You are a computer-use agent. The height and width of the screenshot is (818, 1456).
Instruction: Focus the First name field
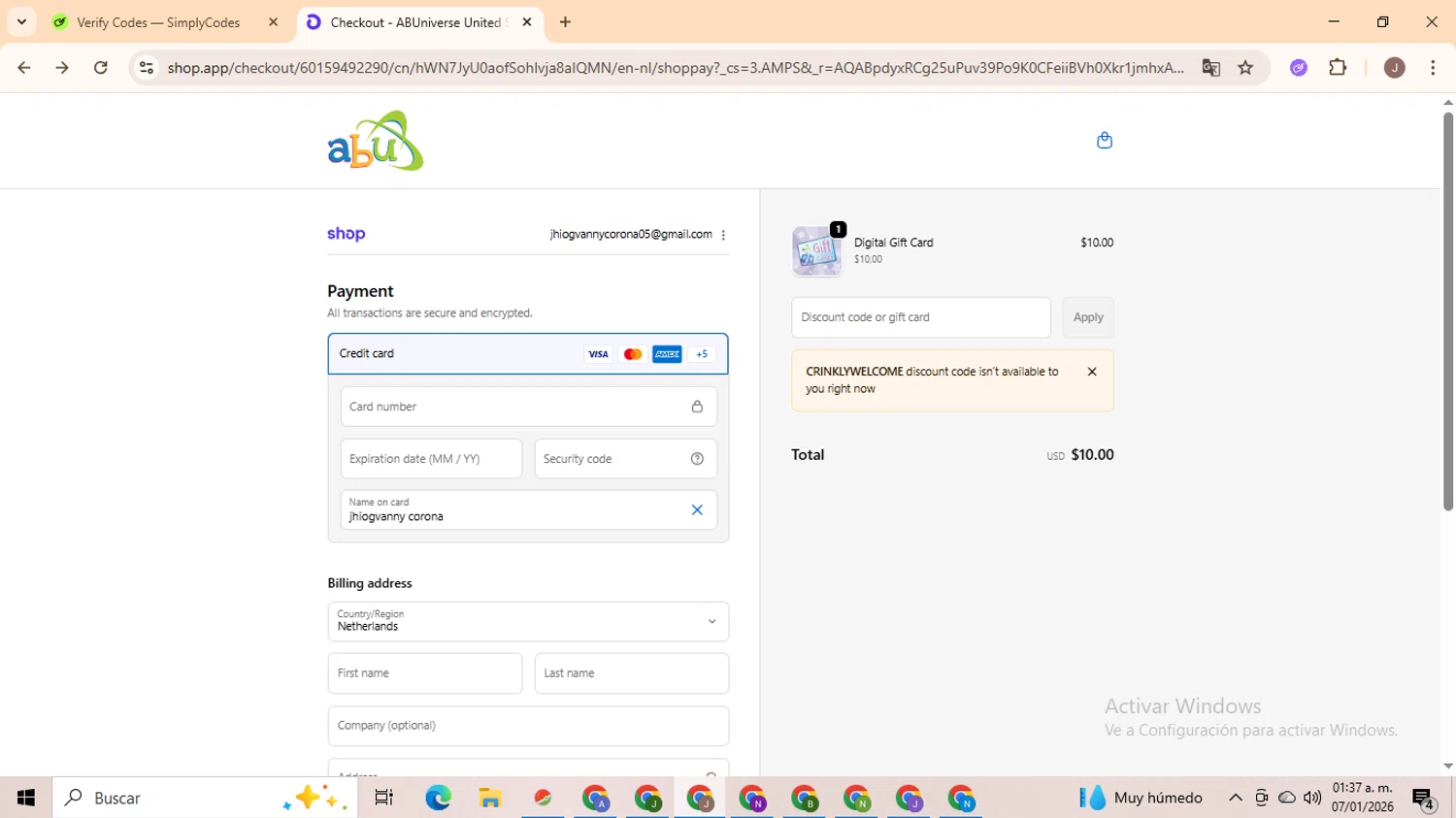tap(425, 673)
